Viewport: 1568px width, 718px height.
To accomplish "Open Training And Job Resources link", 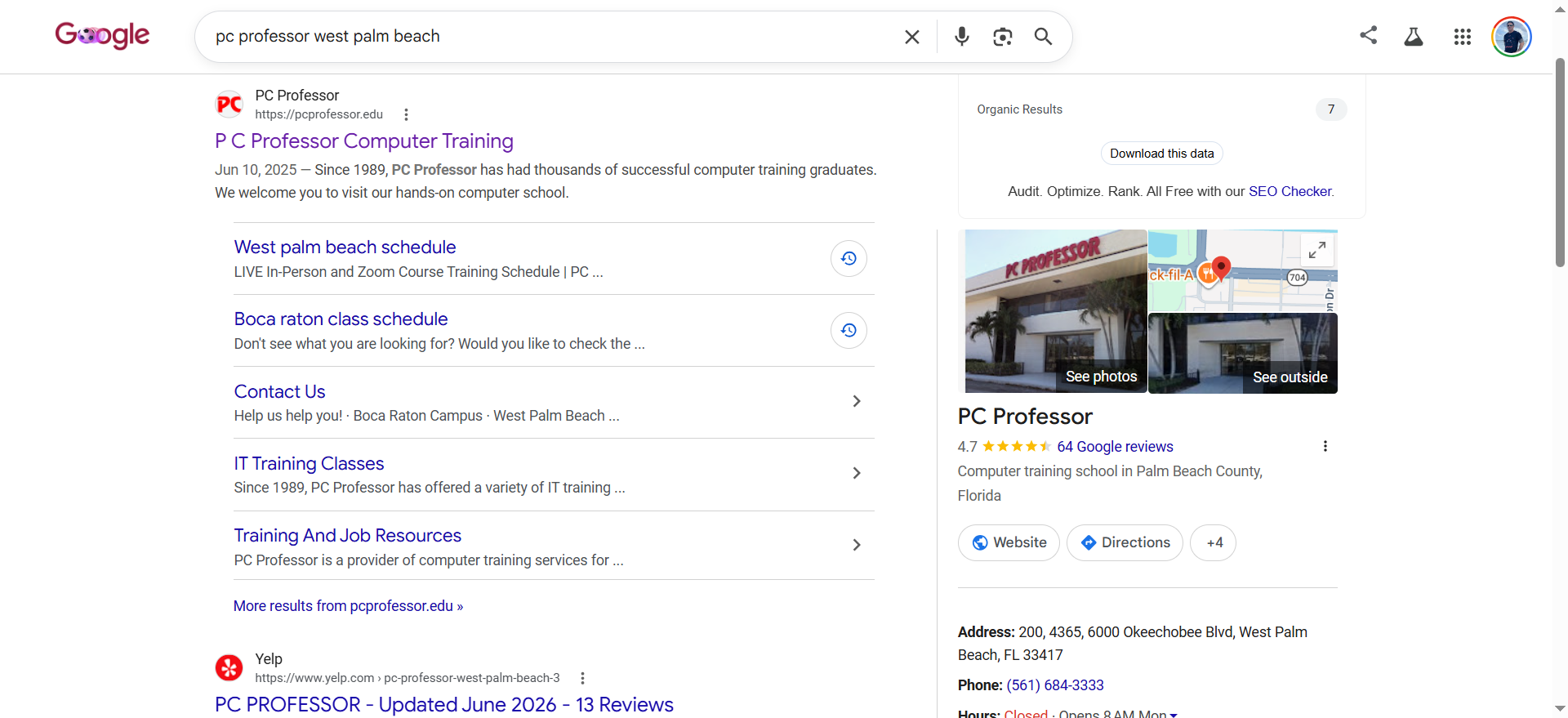I will point(348,536).
